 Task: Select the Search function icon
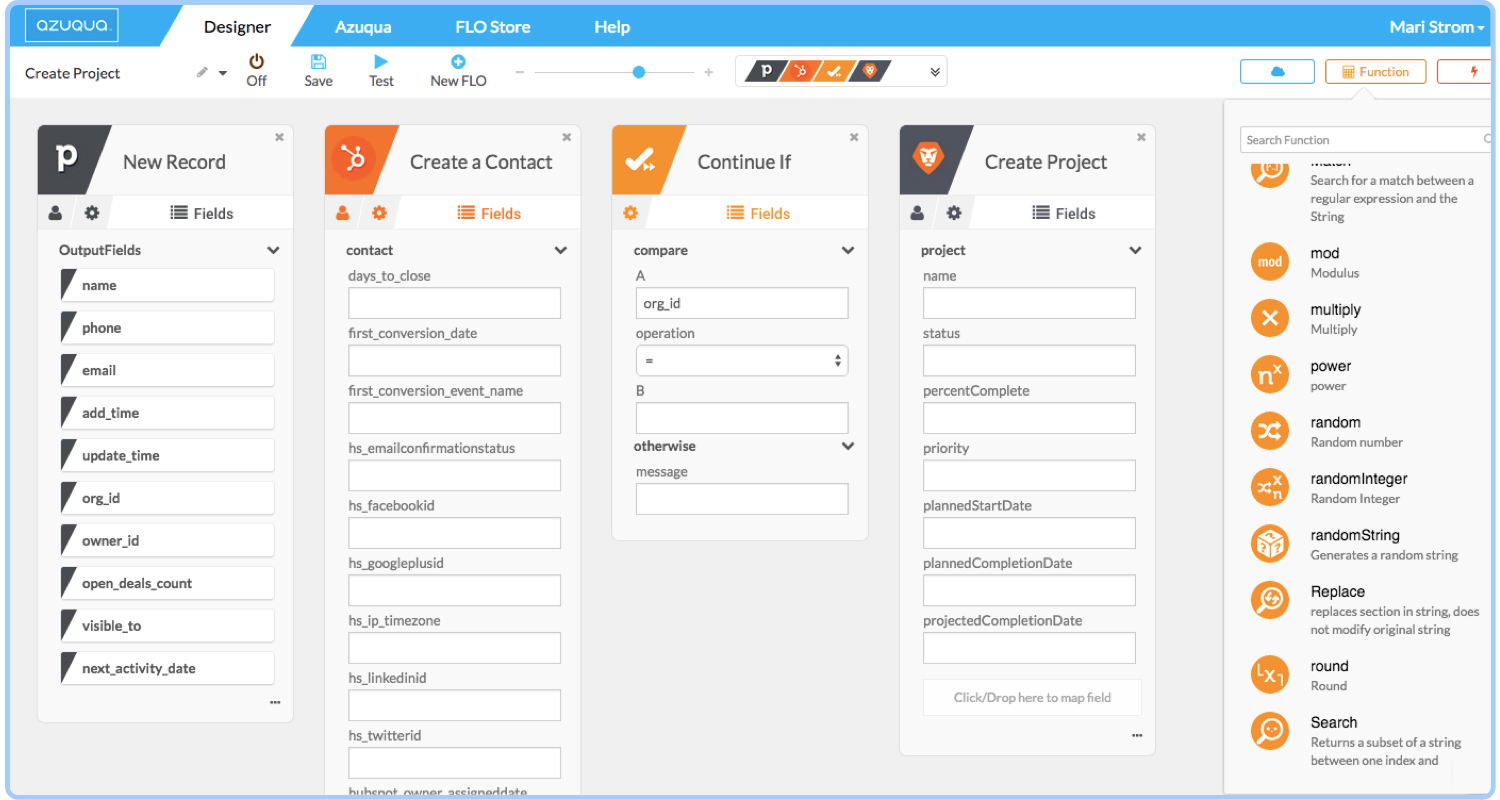pyautogui.click(x=1270, y=731)
